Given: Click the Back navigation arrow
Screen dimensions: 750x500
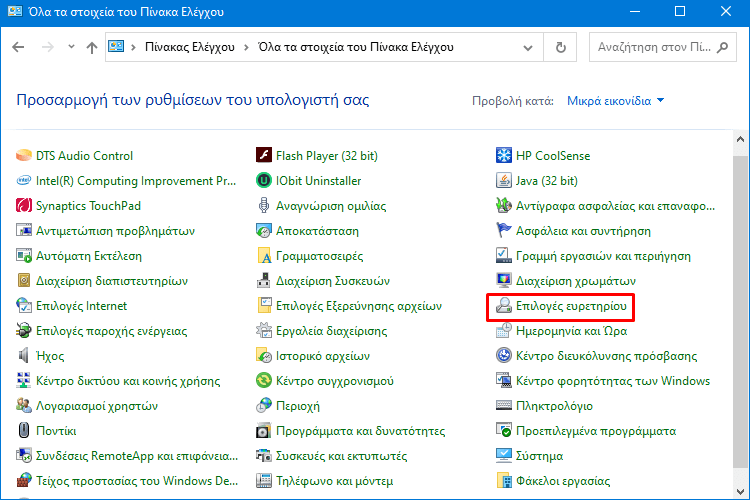Looking at the screenshot, I should pos(18,47).
